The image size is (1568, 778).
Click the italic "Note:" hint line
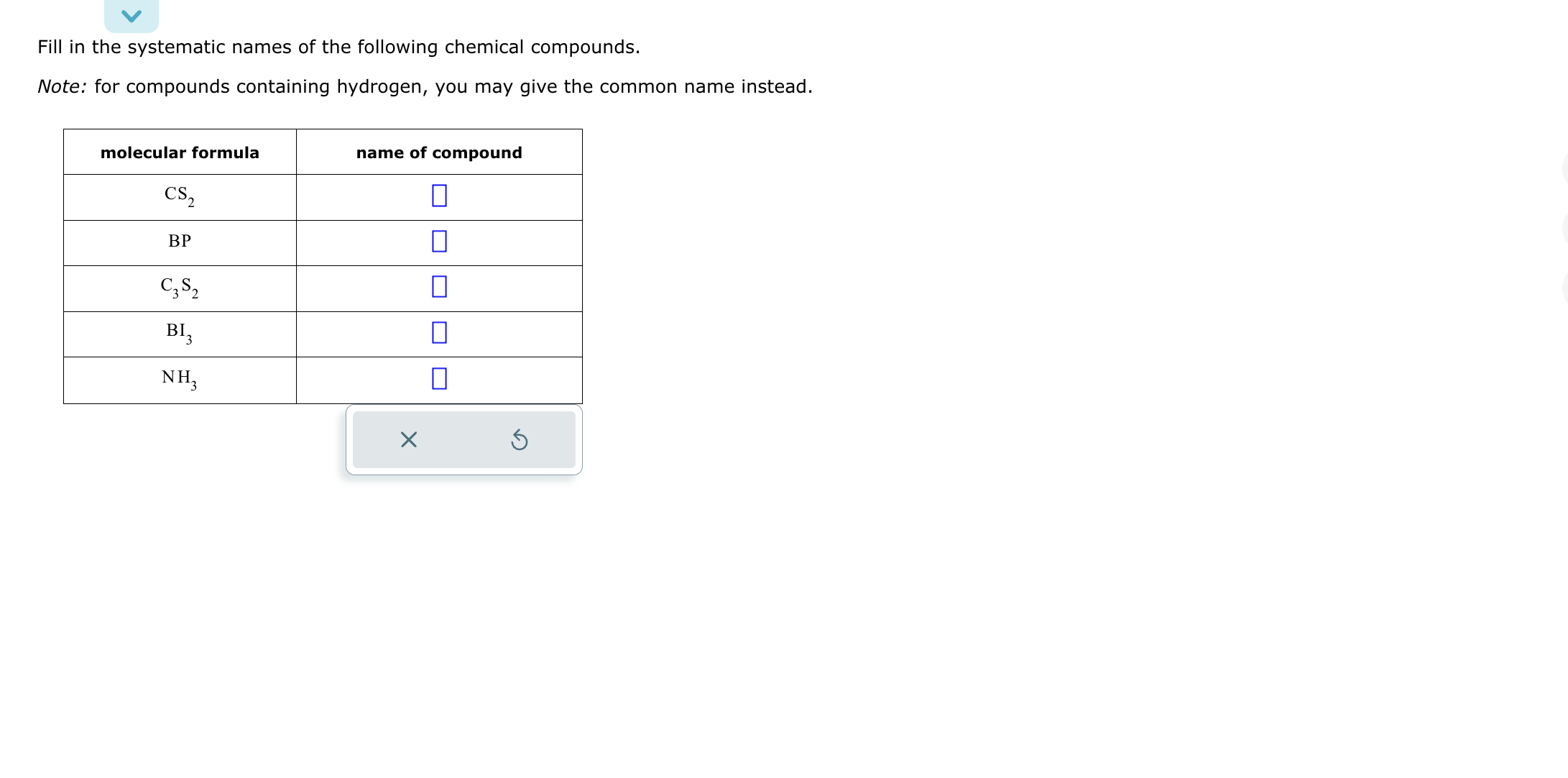(x=425, y=87)
